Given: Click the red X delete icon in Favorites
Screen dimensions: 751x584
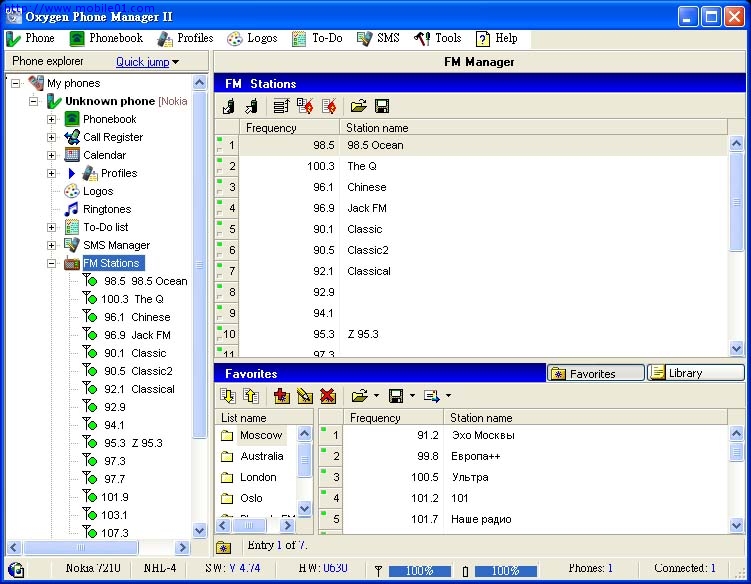Looking at the screenshot, I should (328, 396).
